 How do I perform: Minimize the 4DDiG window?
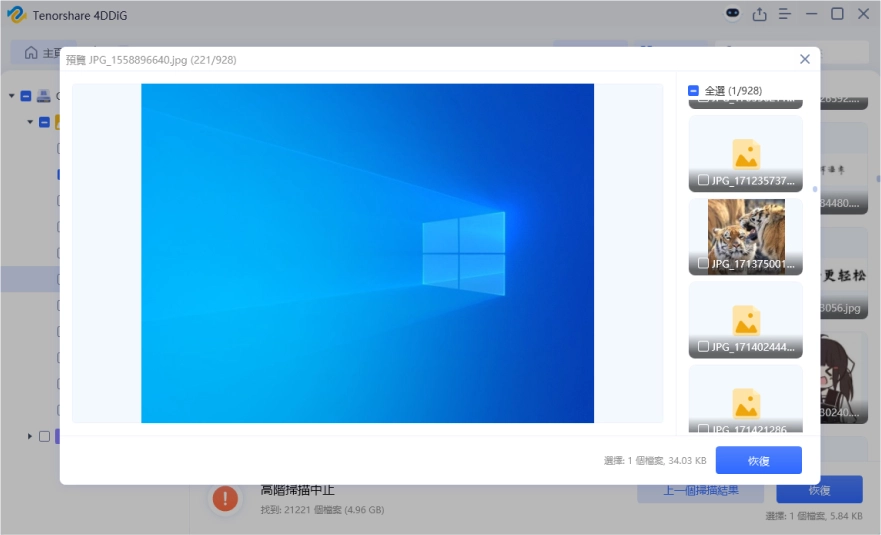(811, 13)
